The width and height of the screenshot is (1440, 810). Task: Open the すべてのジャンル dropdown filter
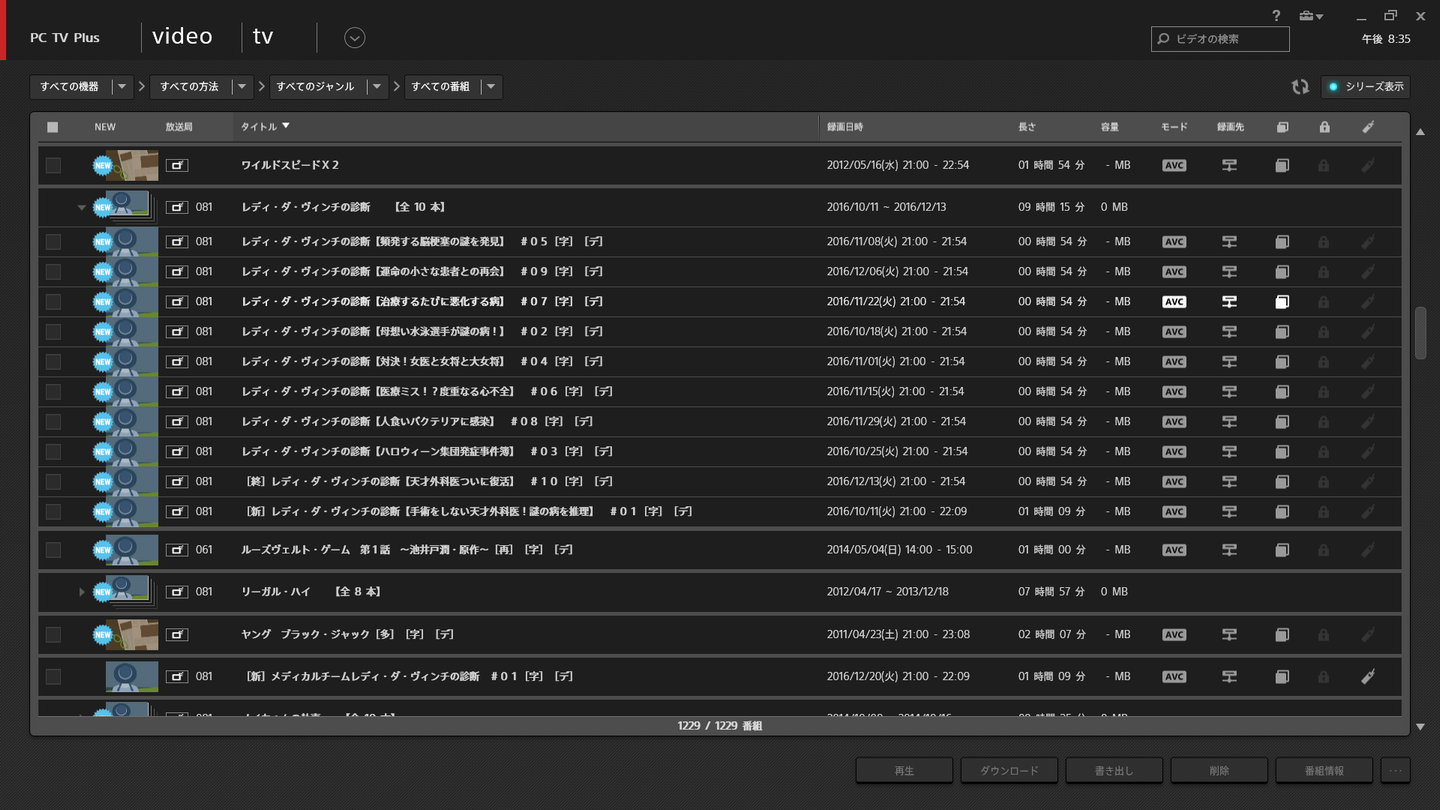pyautogui.click(x=376, y=87)
